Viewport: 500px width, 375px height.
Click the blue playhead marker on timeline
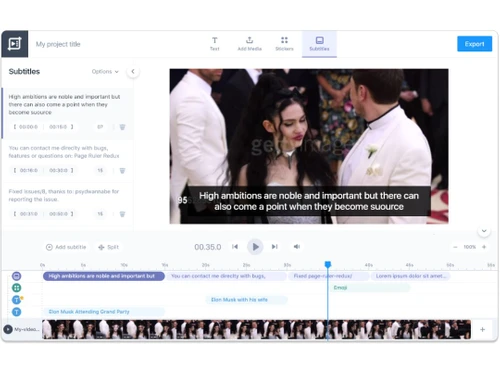coord(328,264)
